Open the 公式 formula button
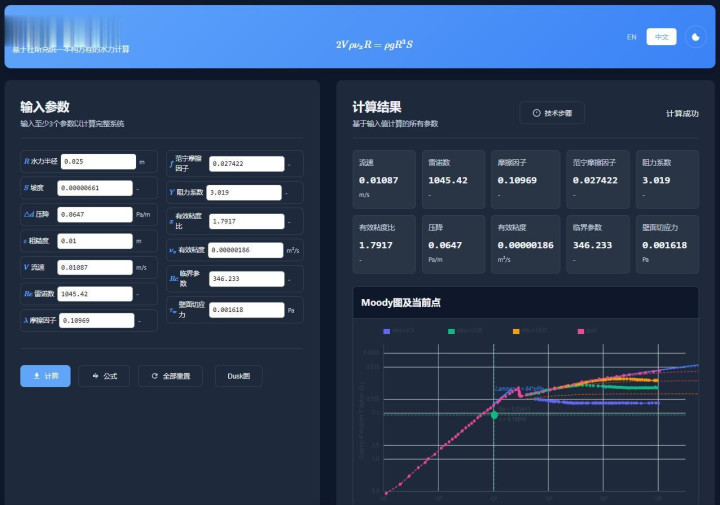 104,376
